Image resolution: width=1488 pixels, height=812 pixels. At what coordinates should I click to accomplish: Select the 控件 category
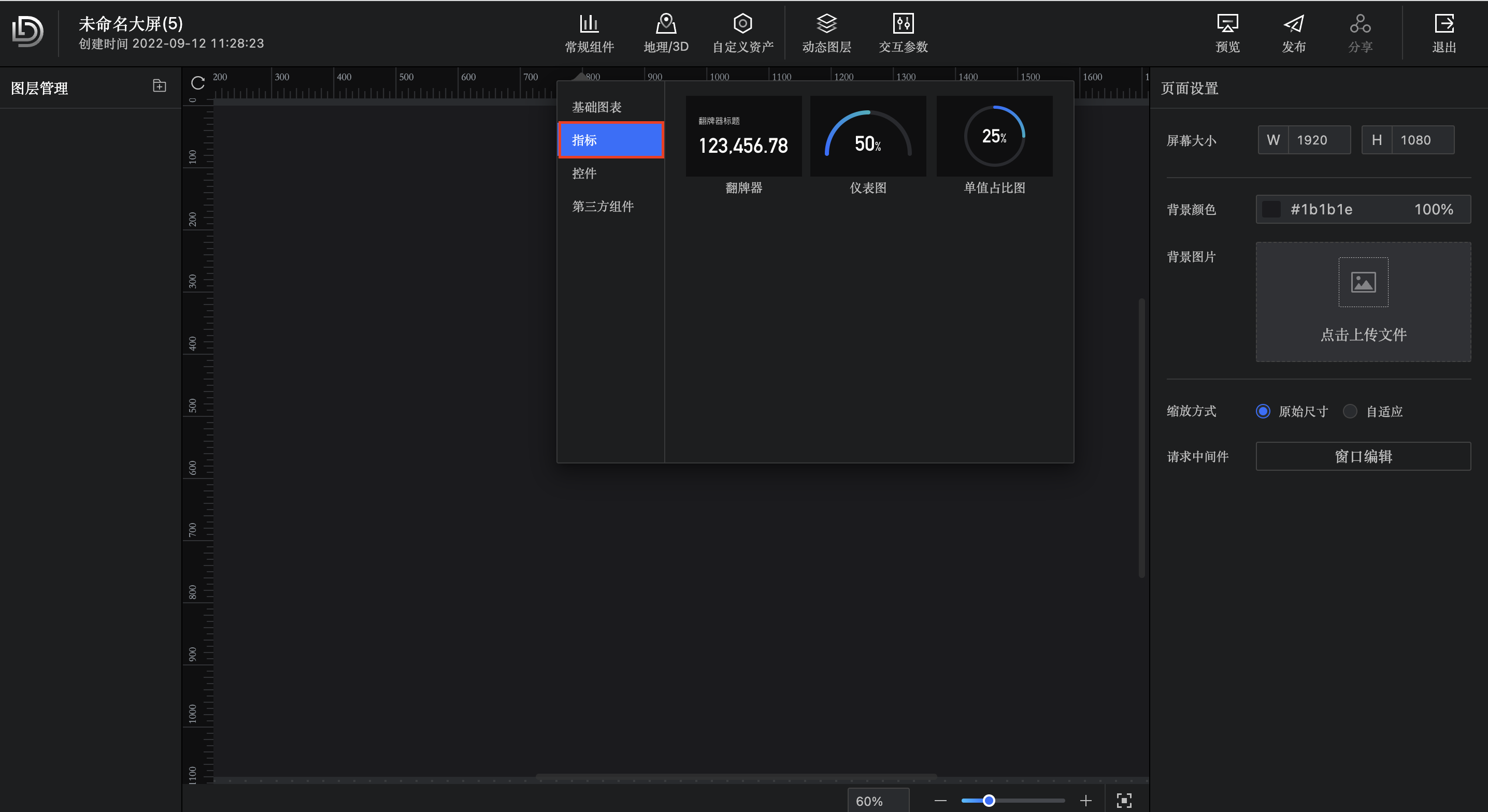tap(584, 173)
